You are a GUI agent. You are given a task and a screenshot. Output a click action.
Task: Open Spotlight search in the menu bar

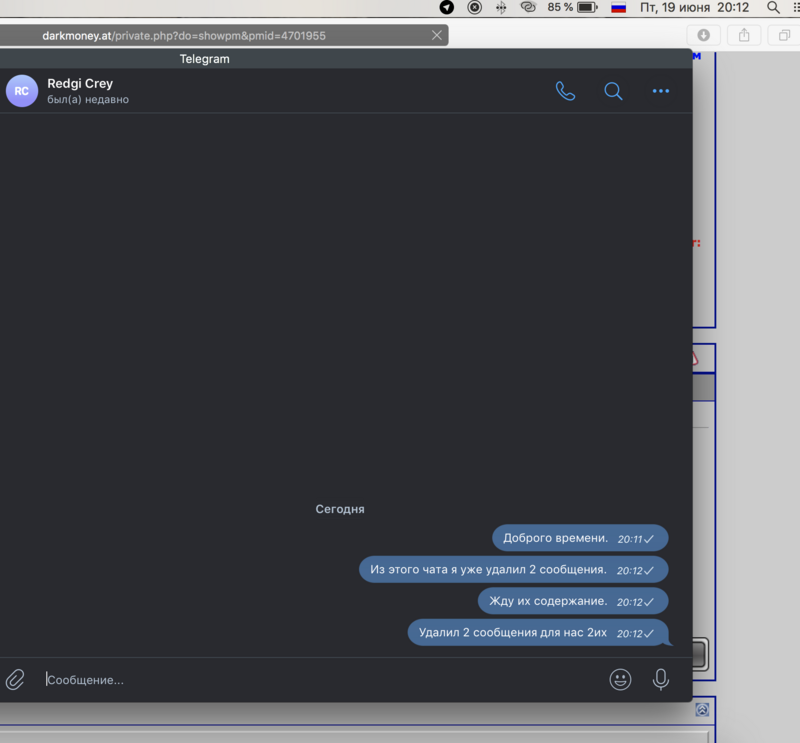773,8
